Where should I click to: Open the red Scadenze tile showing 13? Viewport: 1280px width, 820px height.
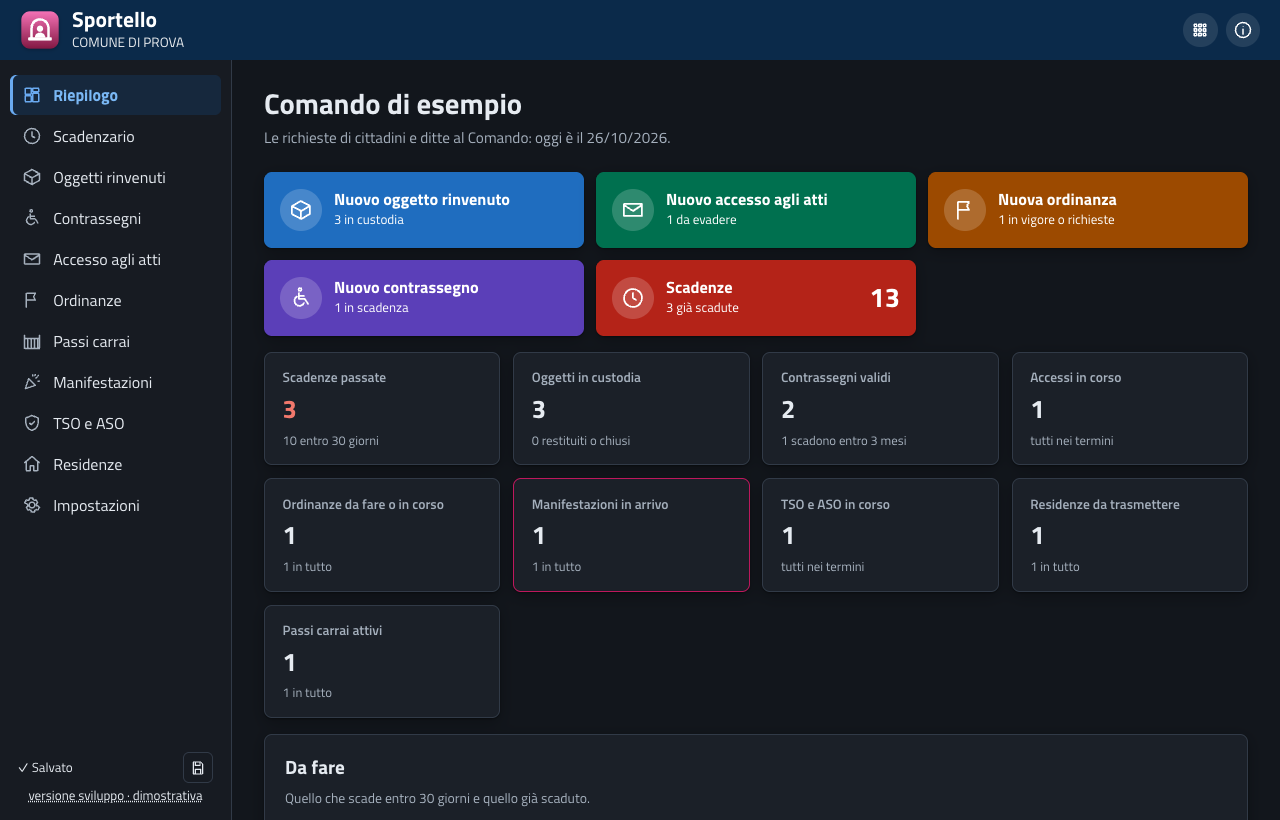point(756,298)
